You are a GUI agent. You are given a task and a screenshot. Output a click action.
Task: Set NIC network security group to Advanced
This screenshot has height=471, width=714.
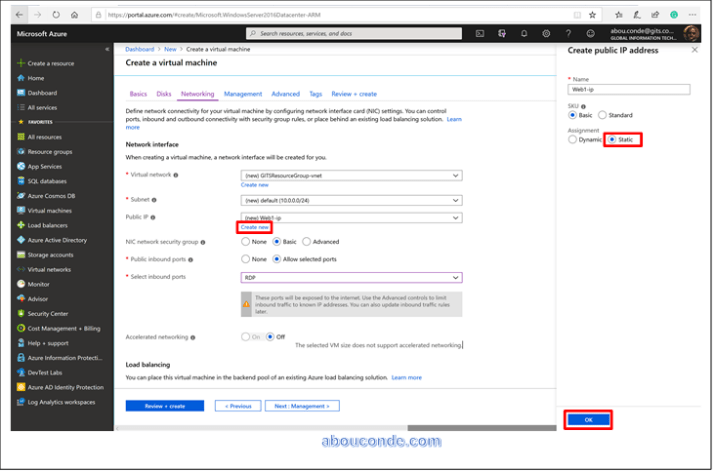(307, 241)
